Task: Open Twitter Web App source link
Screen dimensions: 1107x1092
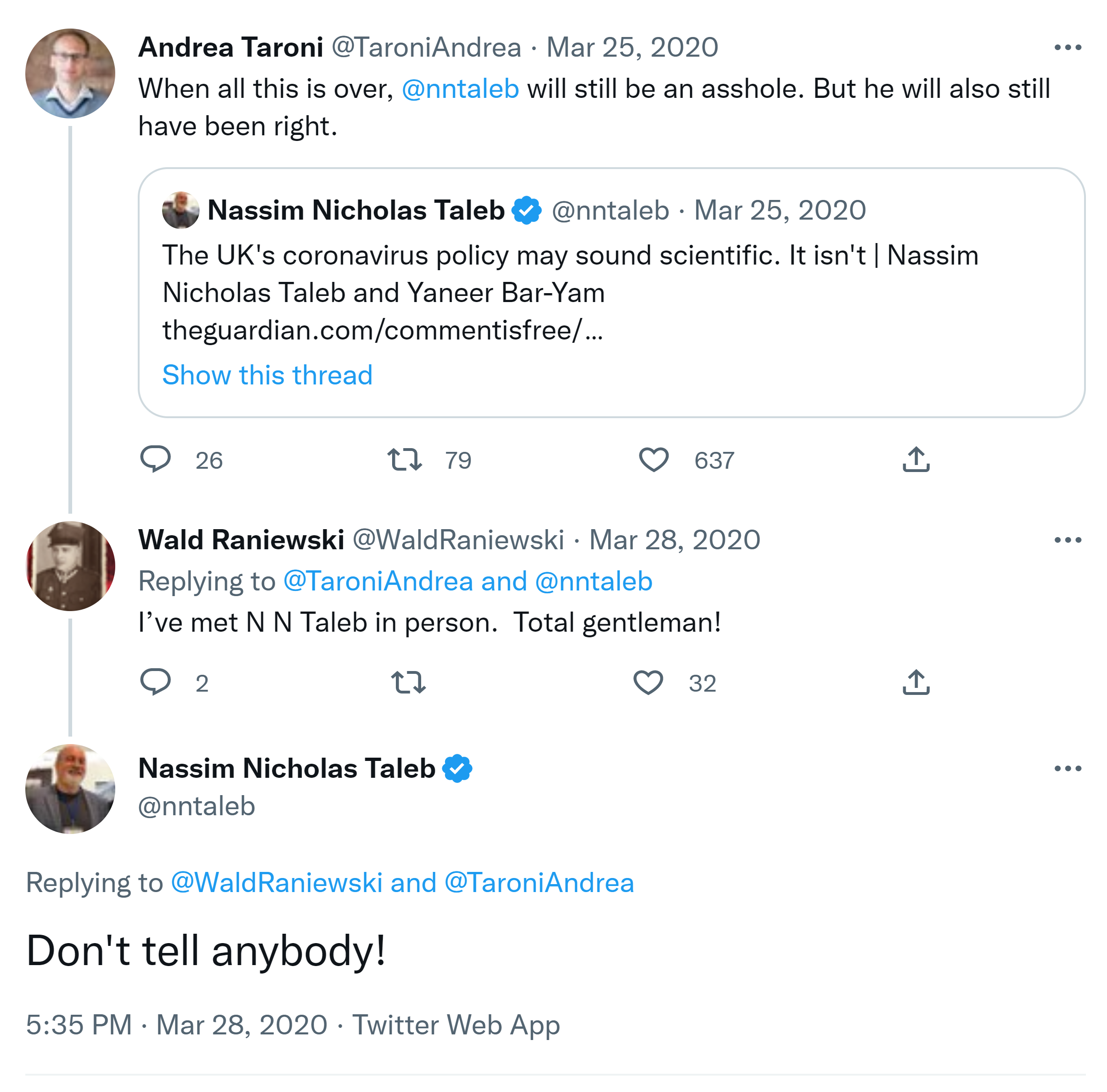Action: tap(455, 1025)
